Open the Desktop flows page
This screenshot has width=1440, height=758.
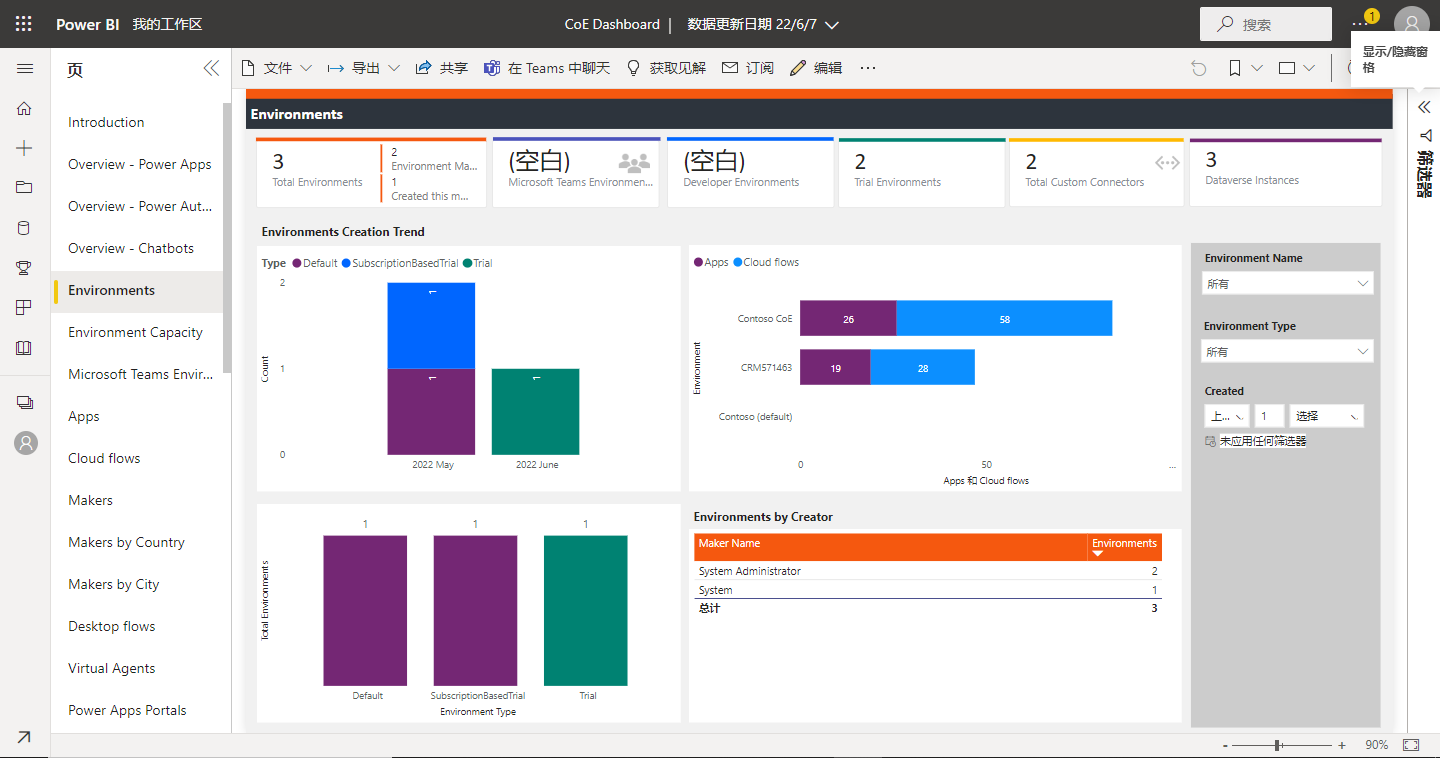(x=111, y=626)
